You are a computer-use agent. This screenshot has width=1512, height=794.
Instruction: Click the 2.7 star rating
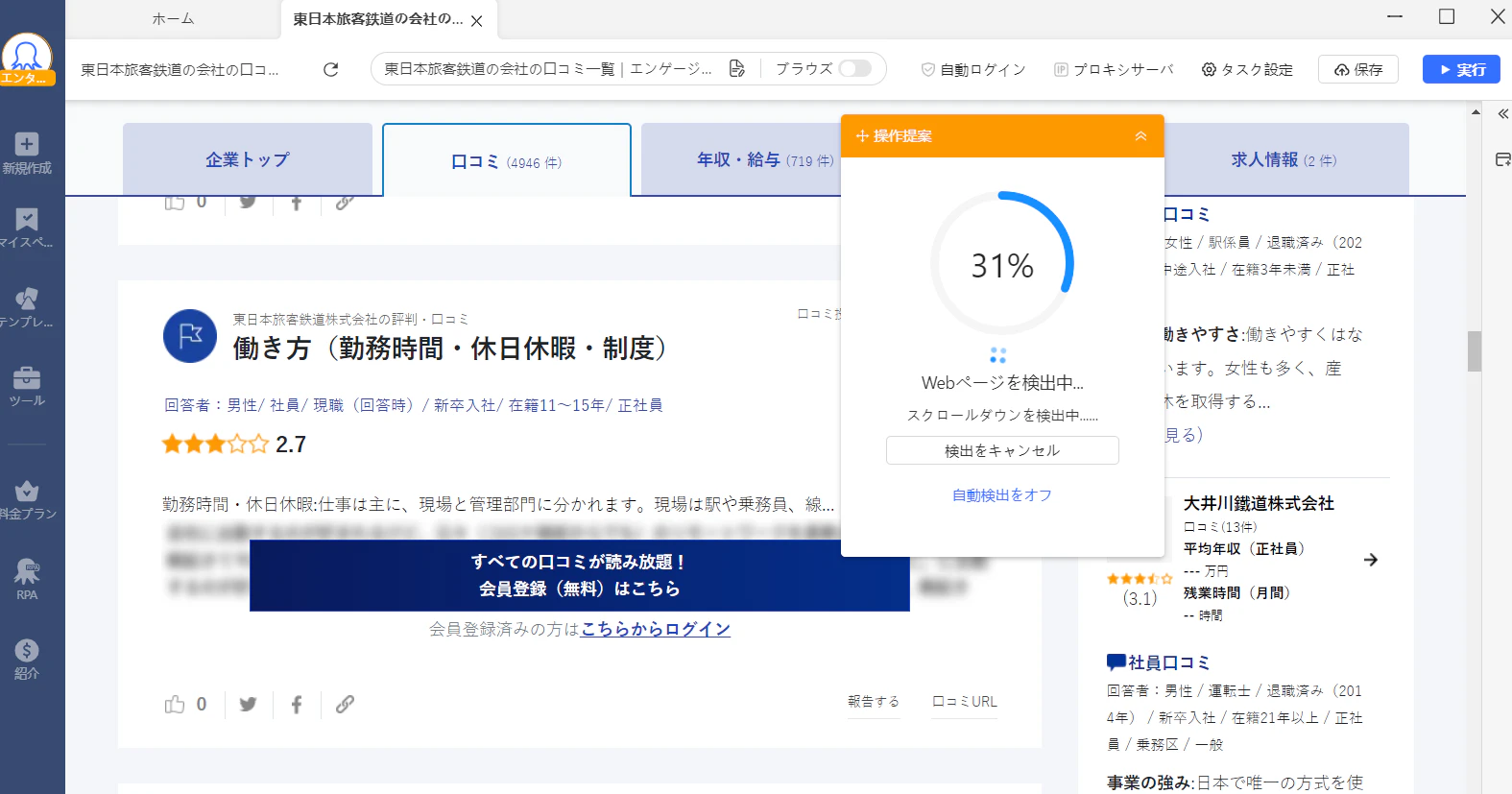[234, 444]
